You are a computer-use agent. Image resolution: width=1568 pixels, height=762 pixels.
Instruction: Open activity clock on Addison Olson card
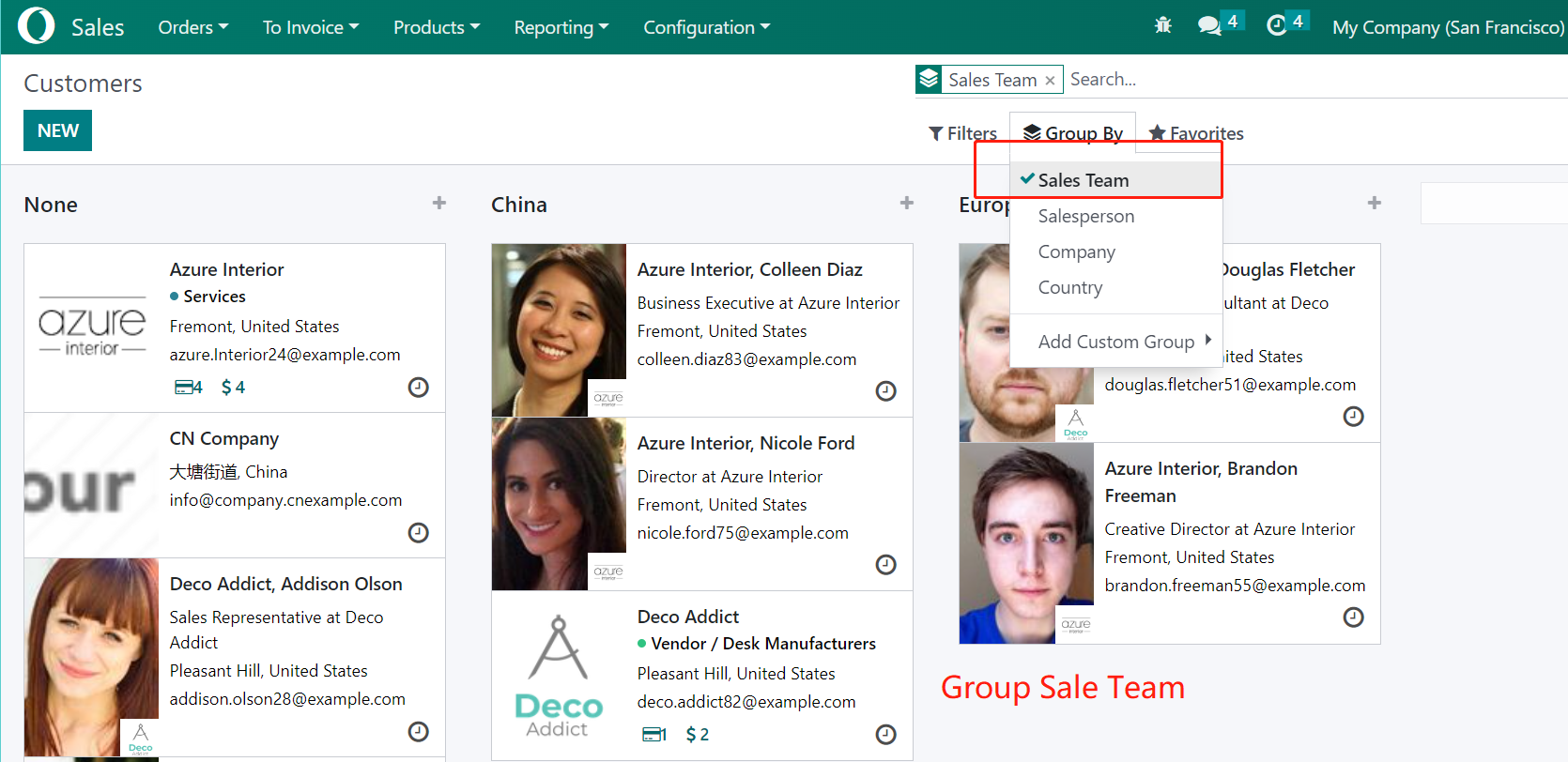coord(419,731)
